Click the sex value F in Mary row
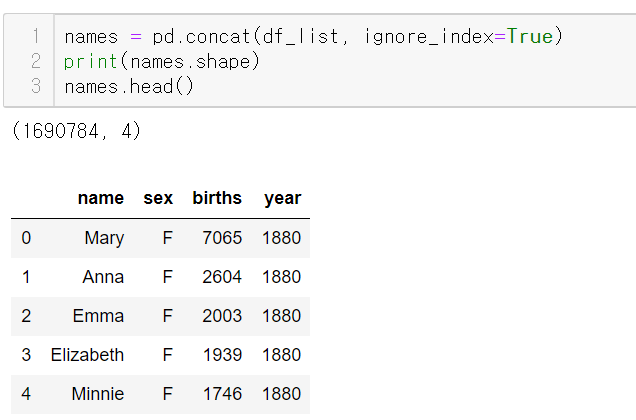Screen dimensions: 636x420 click(168, 238)
